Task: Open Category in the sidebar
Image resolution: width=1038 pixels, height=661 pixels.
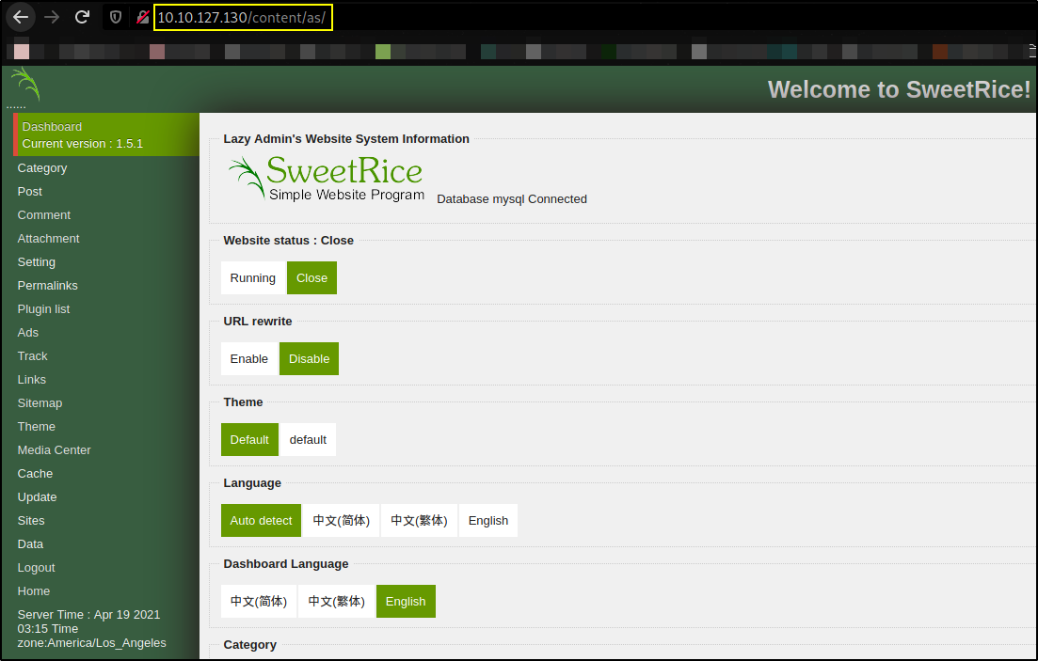Action: pyautogui.click(x=42, y=168)
